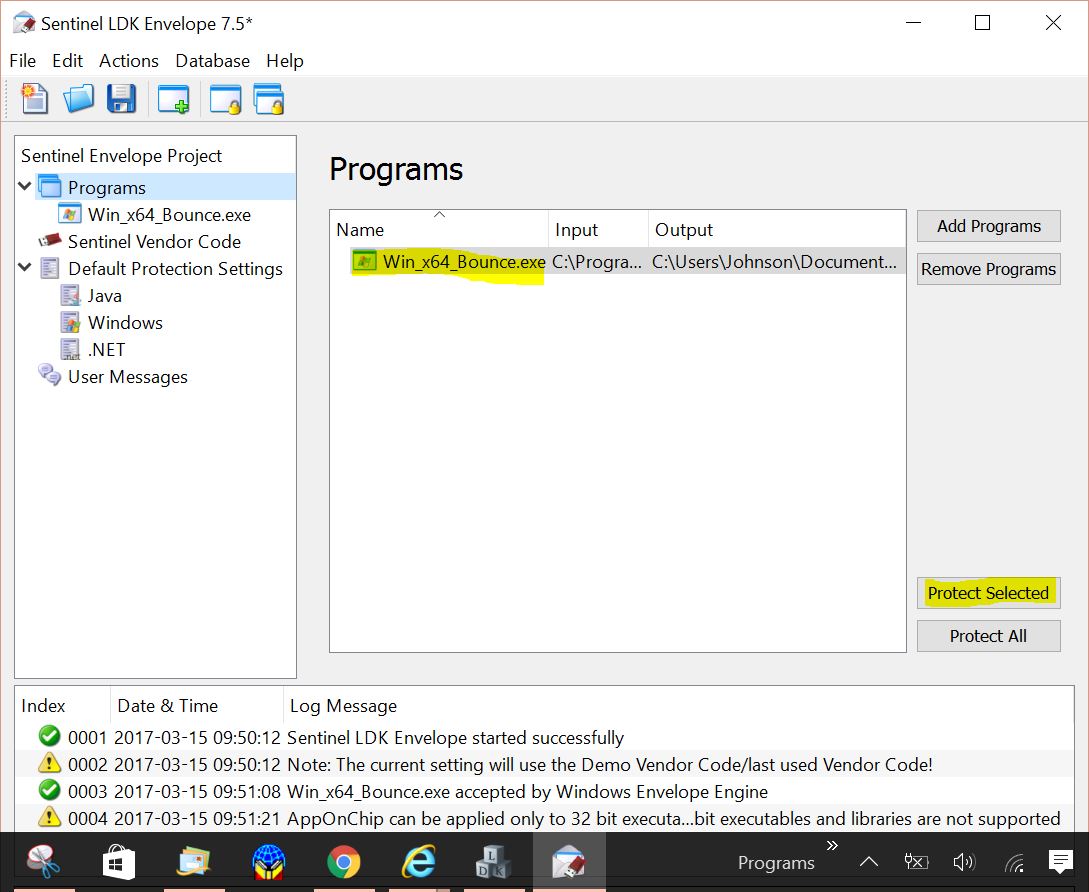Screen dimensions: 1089x892
Task: Open Snipping Tool from the taskbar
Action: tap(43, 861)
